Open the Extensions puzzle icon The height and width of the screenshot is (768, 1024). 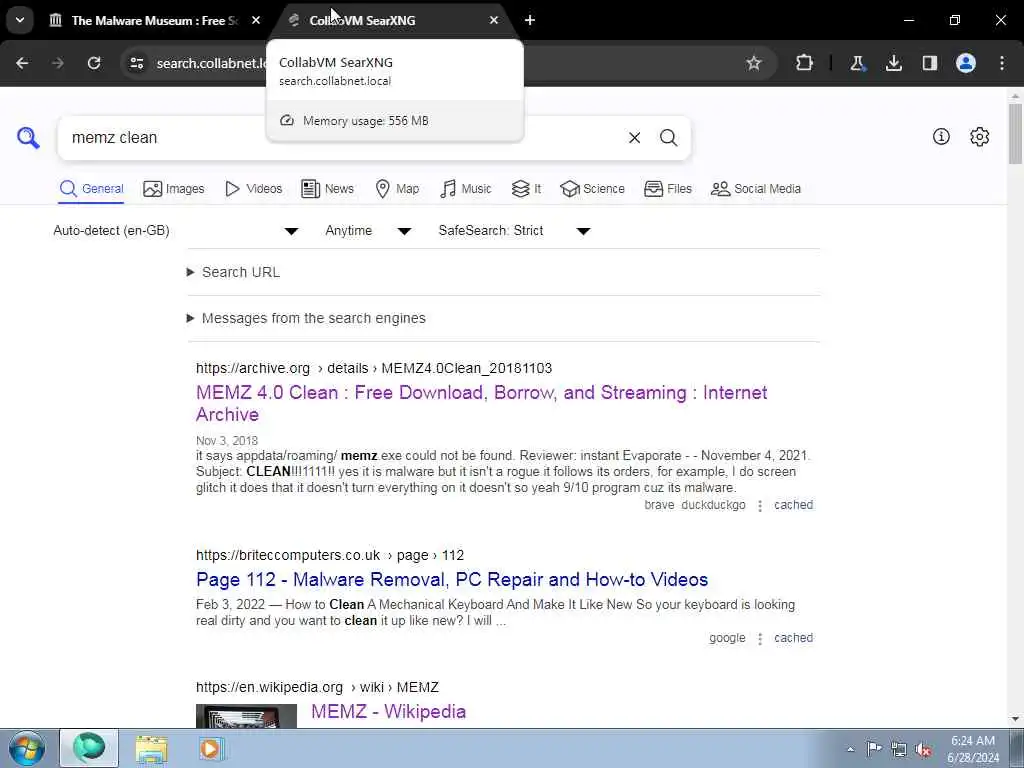click(x=805, y=63)
